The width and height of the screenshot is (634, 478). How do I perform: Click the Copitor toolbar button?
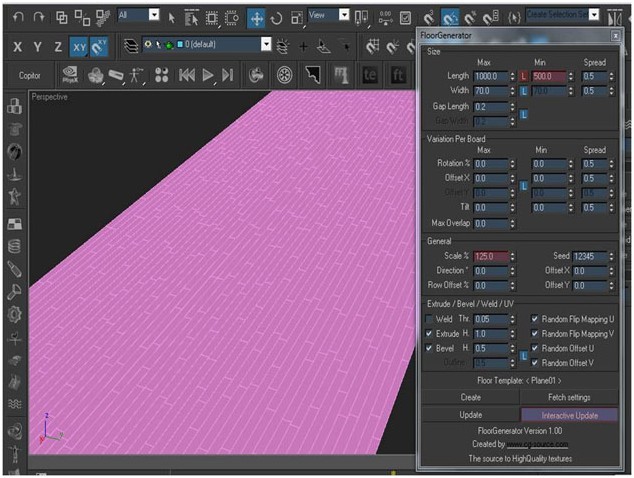pos(30,76)
